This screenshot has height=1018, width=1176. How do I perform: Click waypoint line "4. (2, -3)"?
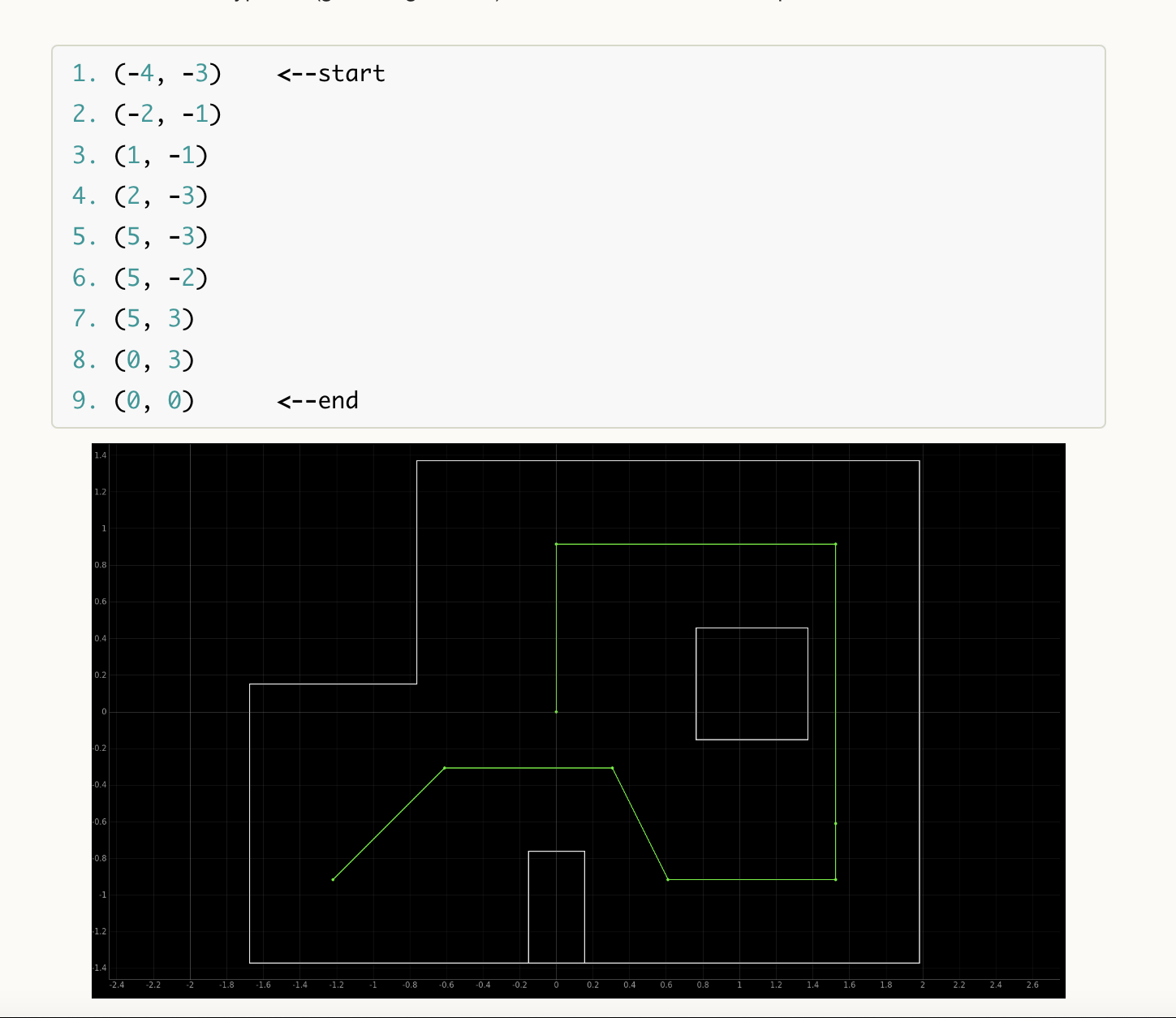point(140,196)
